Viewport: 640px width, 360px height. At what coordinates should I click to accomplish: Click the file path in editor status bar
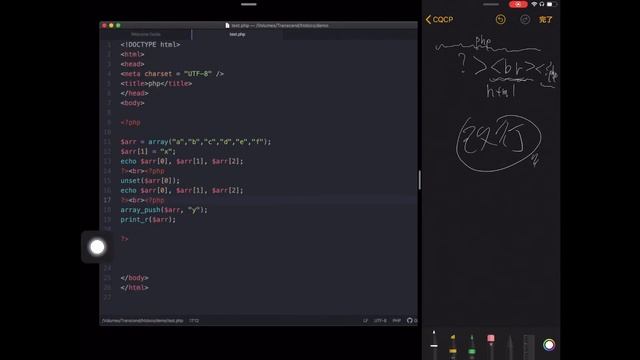142,320
